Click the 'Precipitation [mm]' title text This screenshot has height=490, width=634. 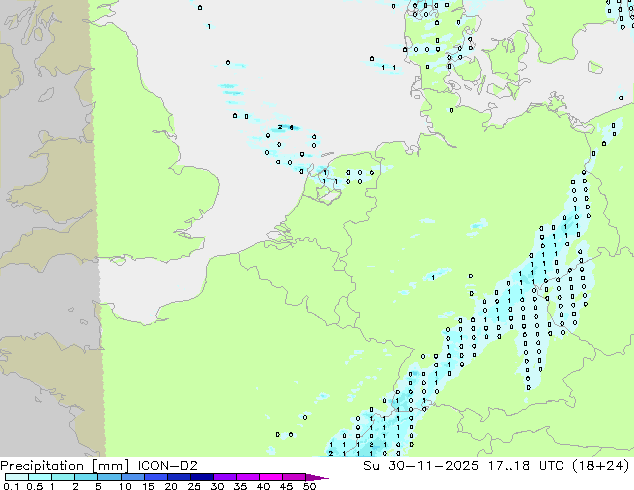point(65,466)
